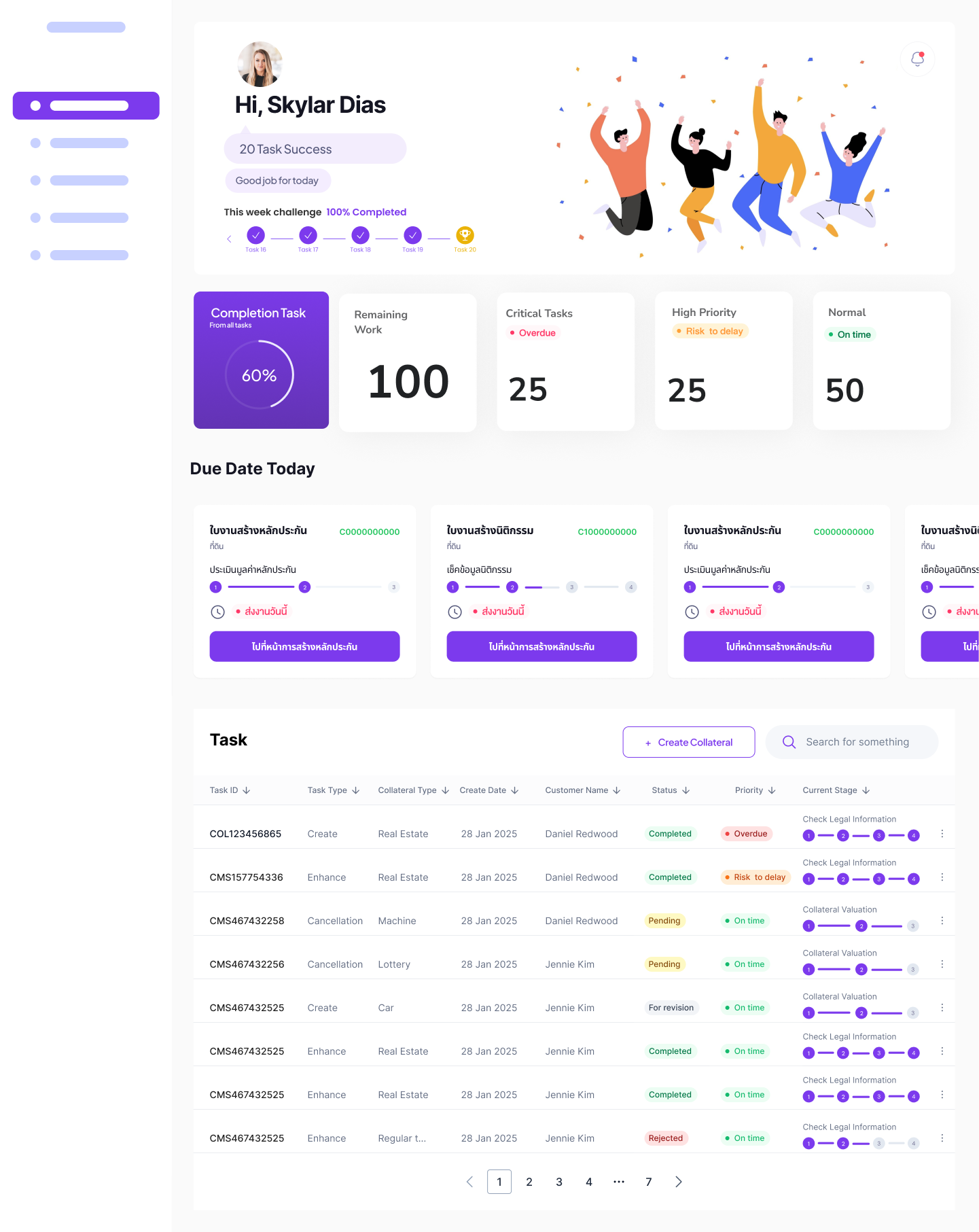Open row menu for CMS467432256
Image resolution: width=979 pixels, height=1232 pixels.
pyautogui.click(x=942, y=964)
